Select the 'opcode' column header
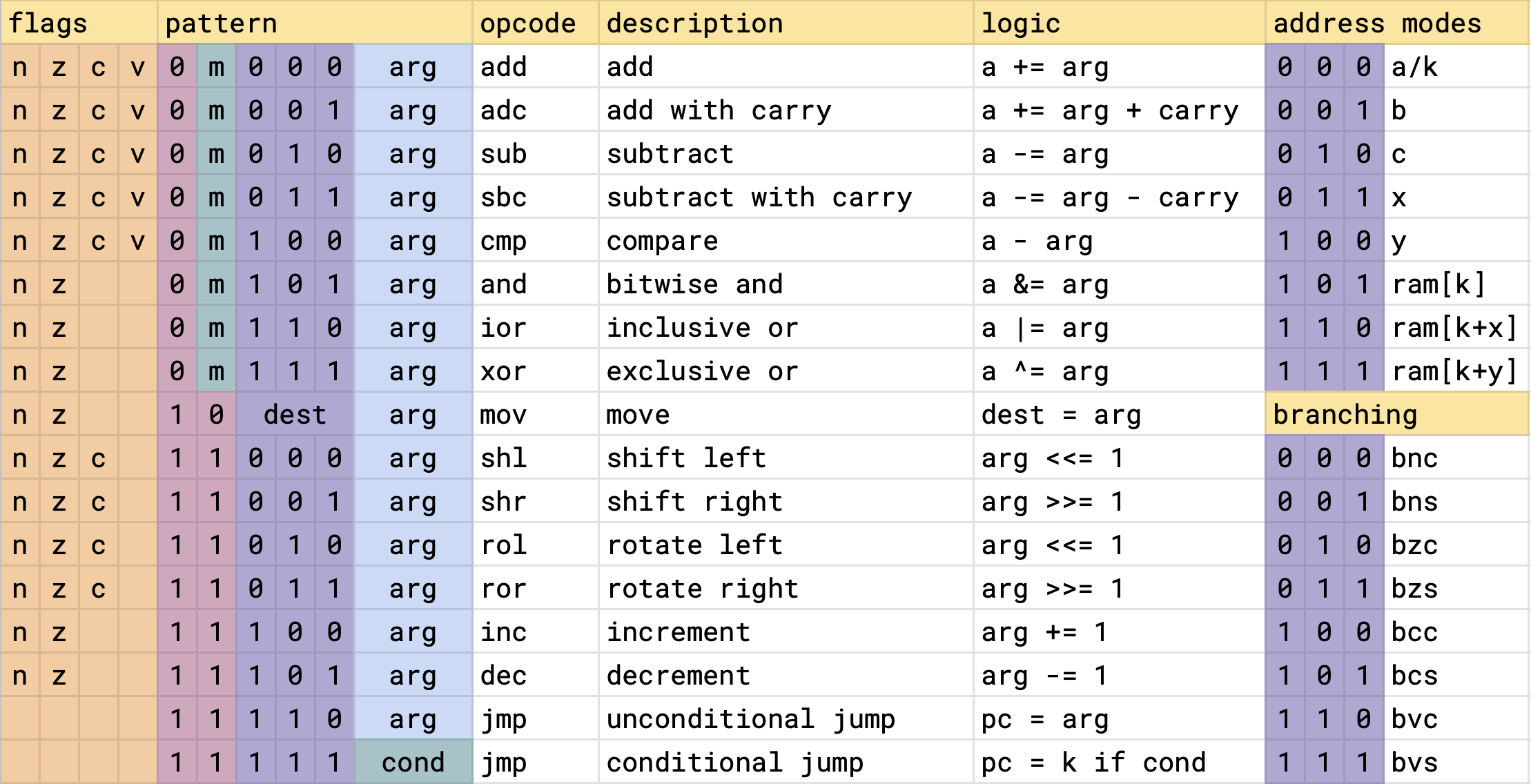The width and height of the screenshot is (1531, 784). coord(535,23)
